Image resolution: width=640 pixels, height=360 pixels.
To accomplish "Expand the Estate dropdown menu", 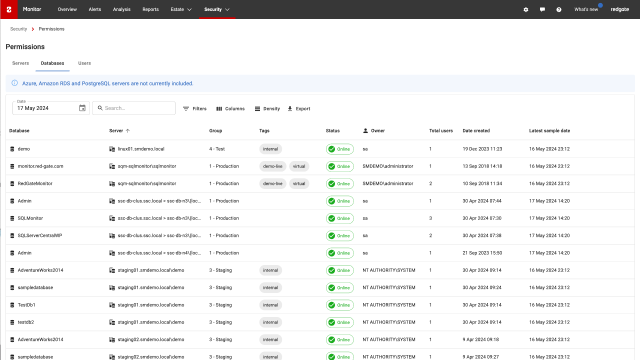I will pos(181,9).
